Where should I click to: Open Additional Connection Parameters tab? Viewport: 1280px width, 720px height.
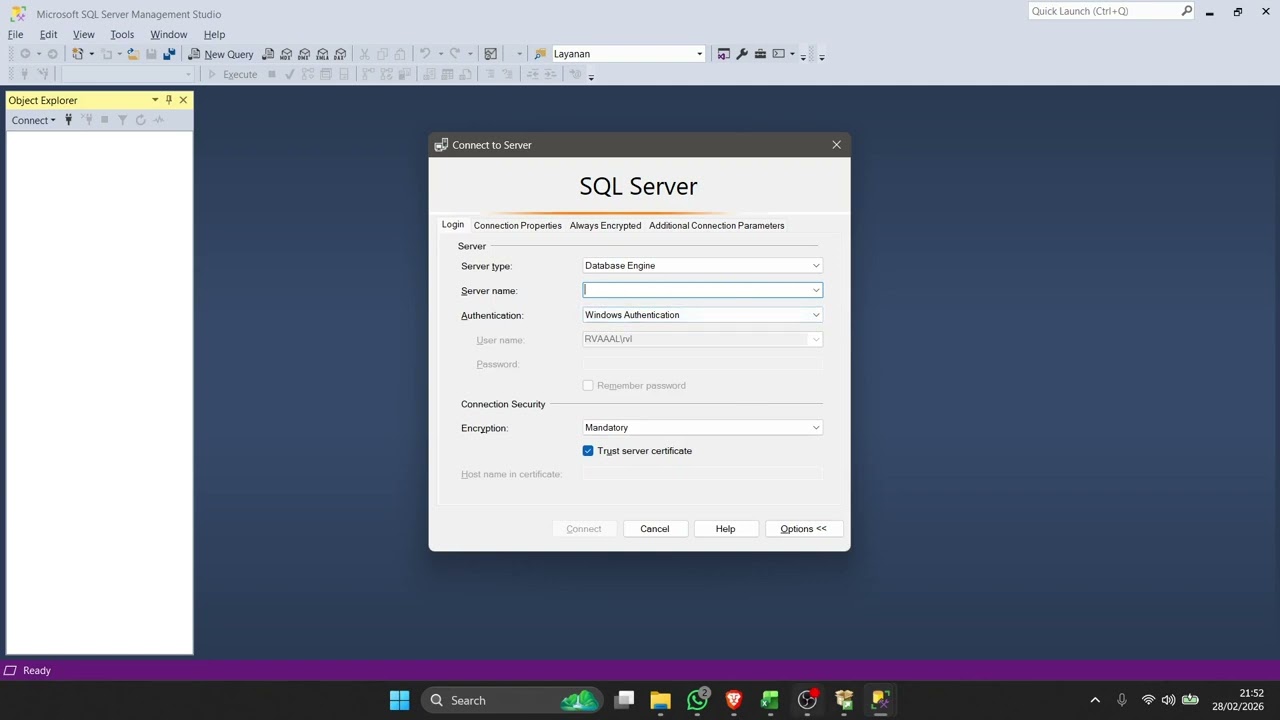click(716, 226)
